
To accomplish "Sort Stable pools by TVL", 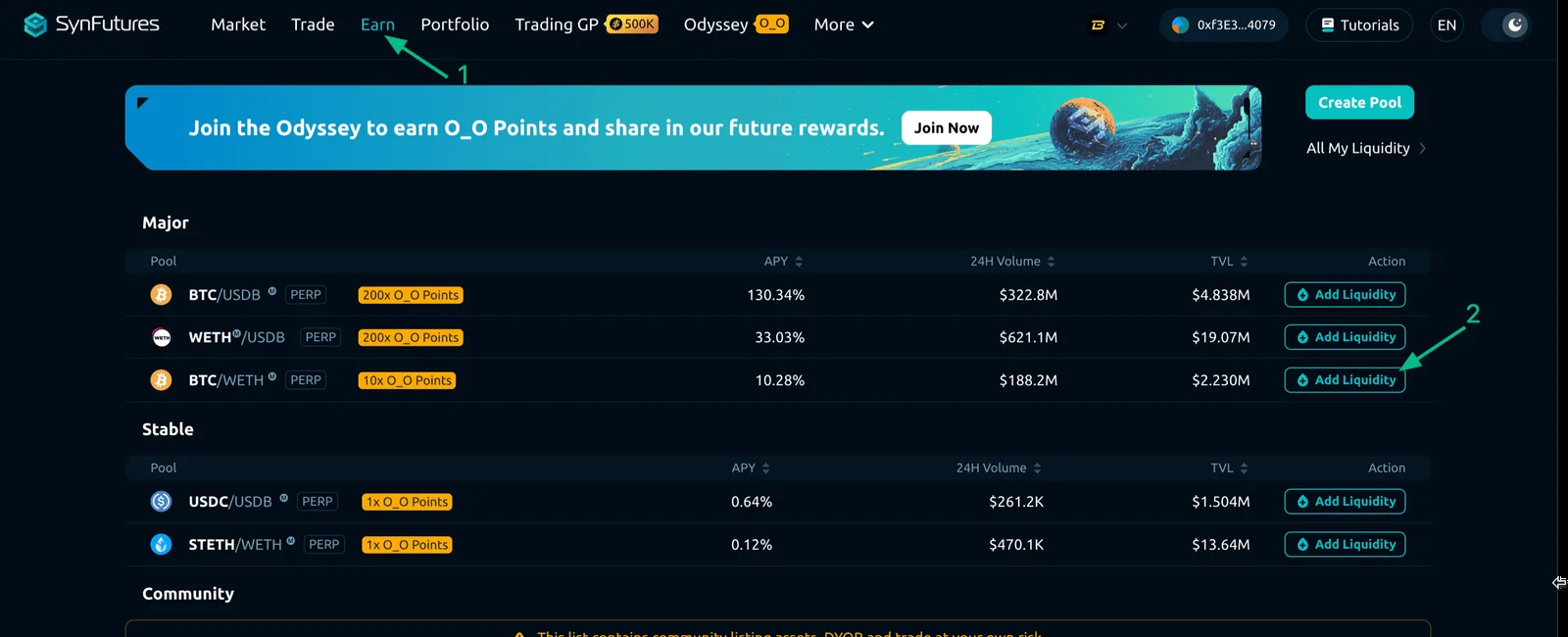I will pyautogui.click(x=1229, y=468).
